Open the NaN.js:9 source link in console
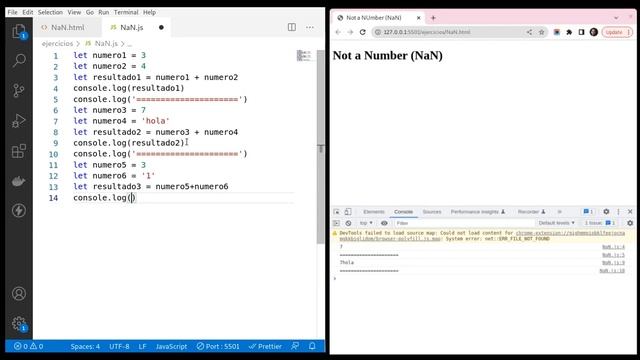Screen dimensions: 640x360 613,262
